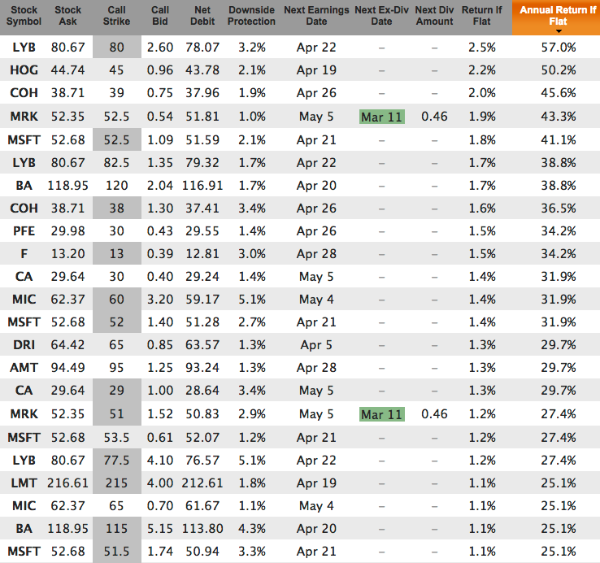Click 45.6% annual return value
The image size is (600, 563).
(x=558, y=93)
